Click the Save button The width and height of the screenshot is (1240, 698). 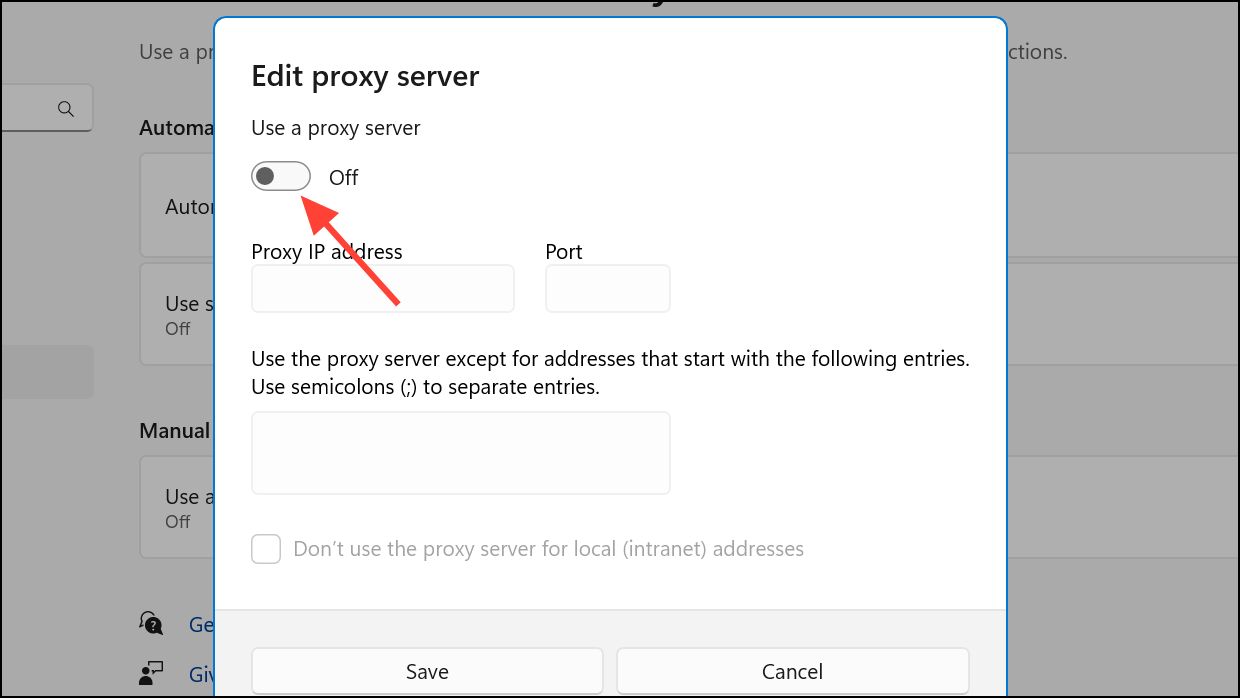pos(426,671)
